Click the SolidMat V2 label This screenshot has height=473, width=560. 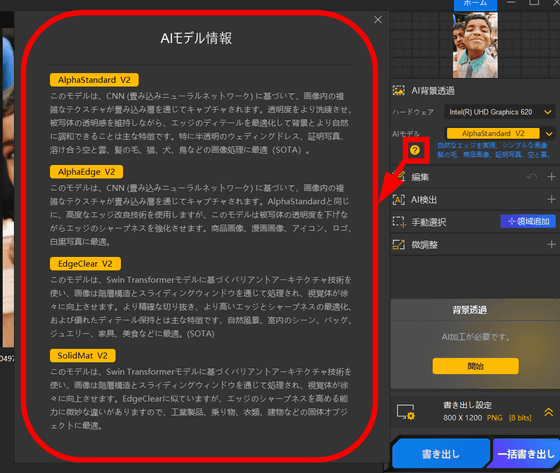coord(82,355)
